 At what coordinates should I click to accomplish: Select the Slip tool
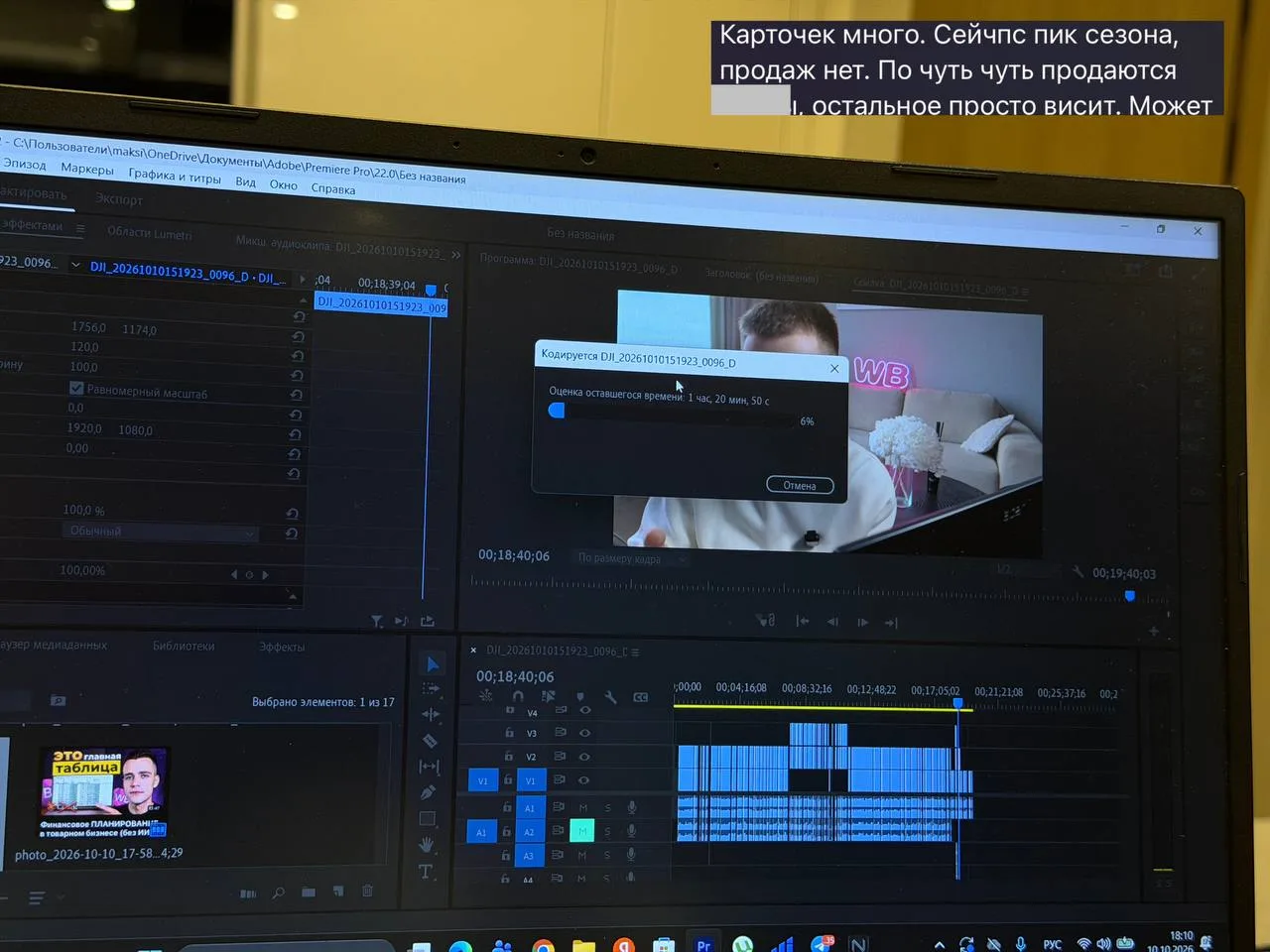pos(429,767)
